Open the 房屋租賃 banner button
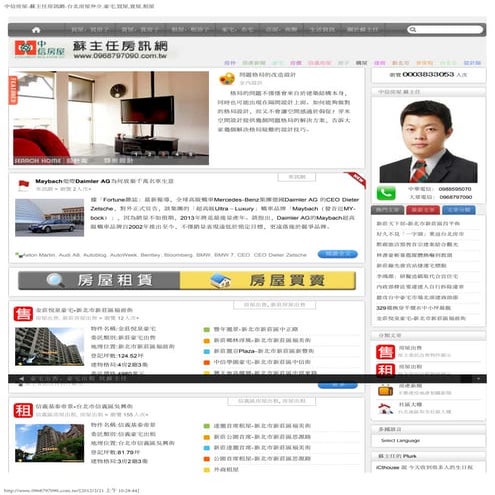Image resolution: width=495 pixels, height=495 pixels. pyautogui.click(x=99, y=280)
